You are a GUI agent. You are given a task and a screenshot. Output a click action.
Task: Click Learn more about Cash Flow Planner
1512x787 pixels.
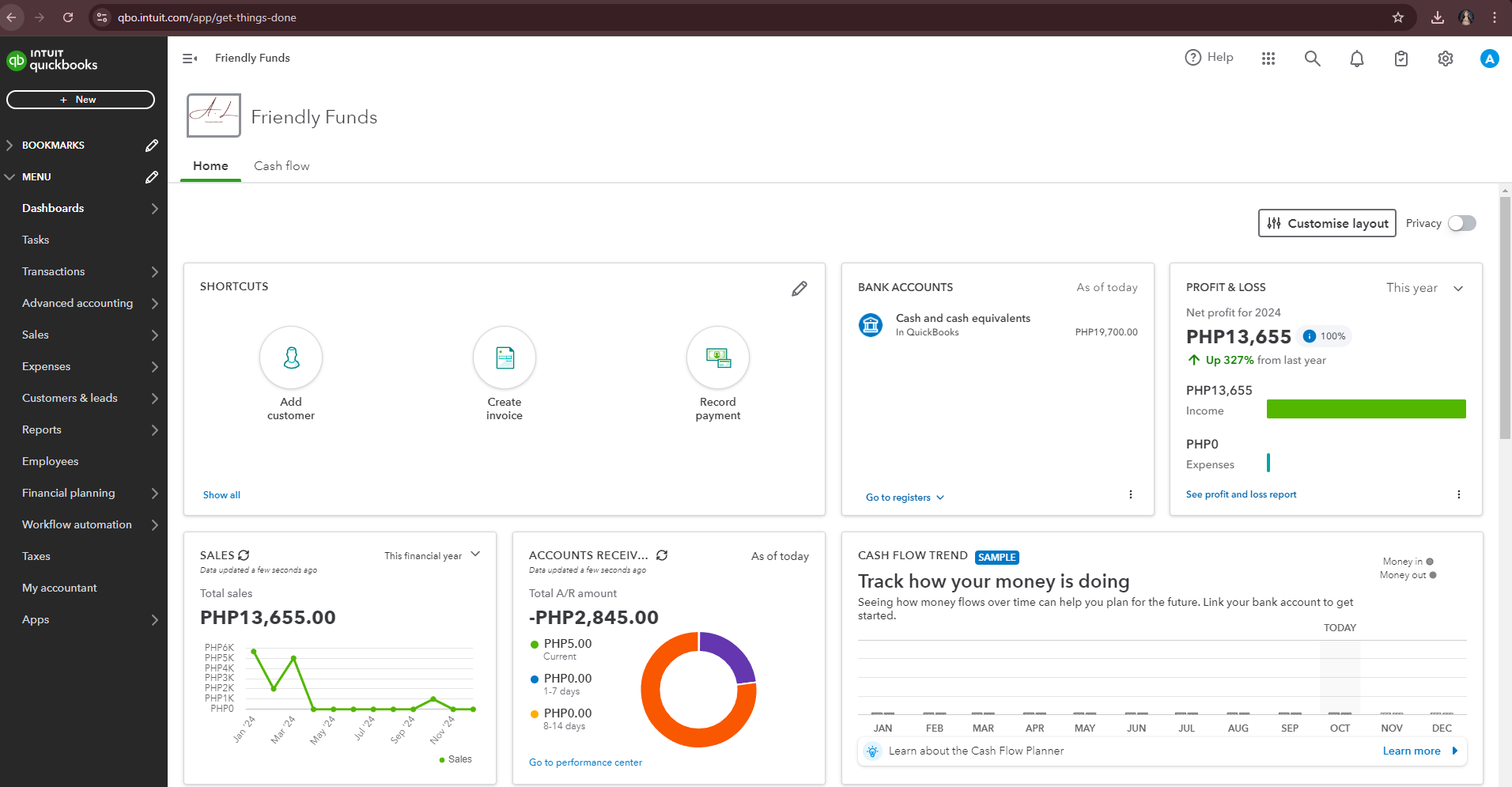[1412, 751]
